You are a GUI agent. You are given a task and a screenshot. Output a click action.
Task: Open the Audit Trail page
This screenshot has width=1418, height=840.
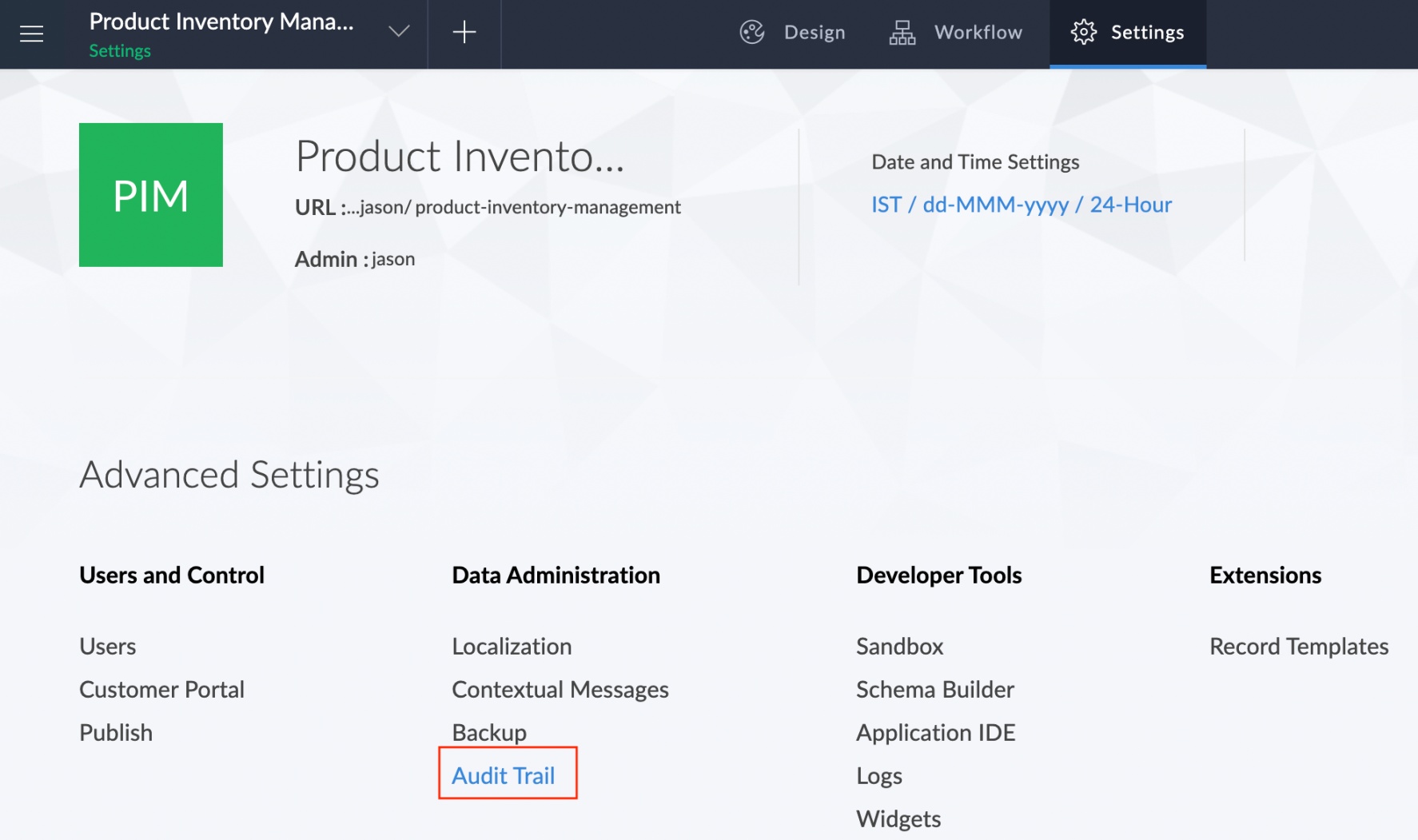(504, 774)
